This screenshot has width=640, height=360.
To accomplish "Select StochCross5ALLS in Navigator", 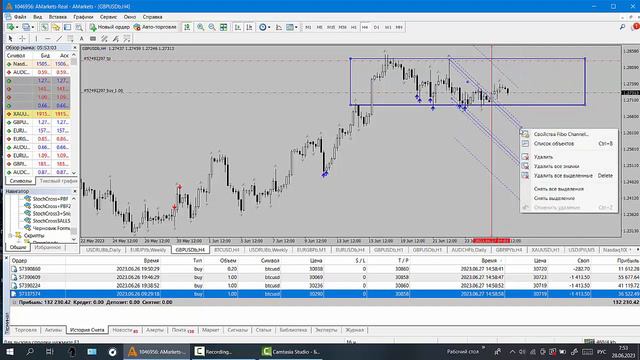I will click(51, 221).
